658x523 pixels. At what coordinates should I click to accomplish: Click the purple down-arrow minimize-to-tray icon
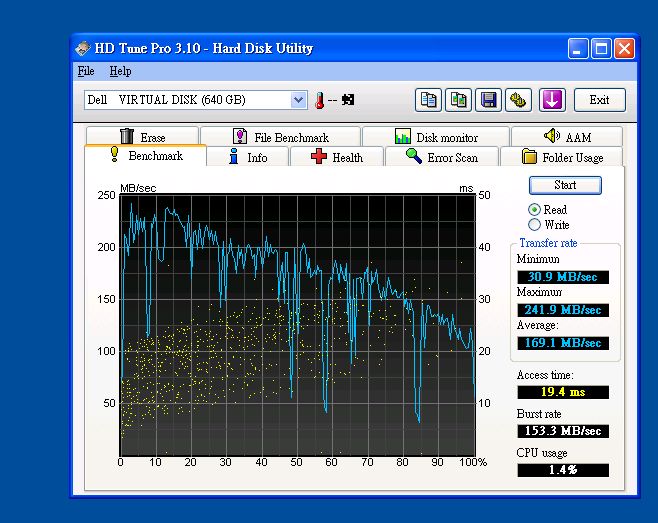point(553,100)
